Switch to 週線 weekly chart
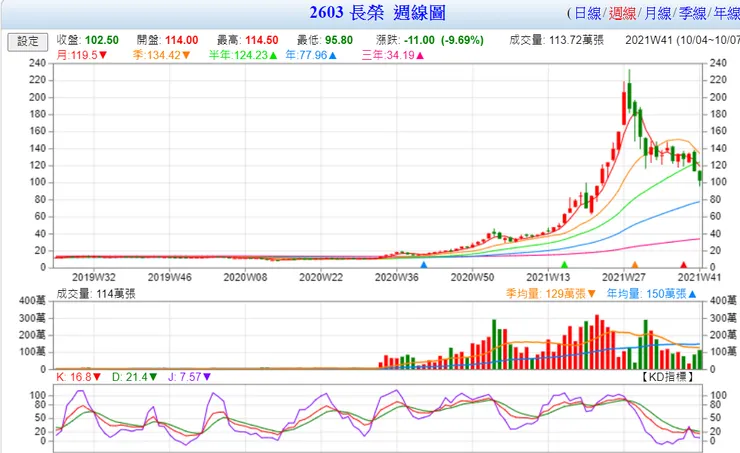Viewport: 740px width, 453px height. [622, 13]
